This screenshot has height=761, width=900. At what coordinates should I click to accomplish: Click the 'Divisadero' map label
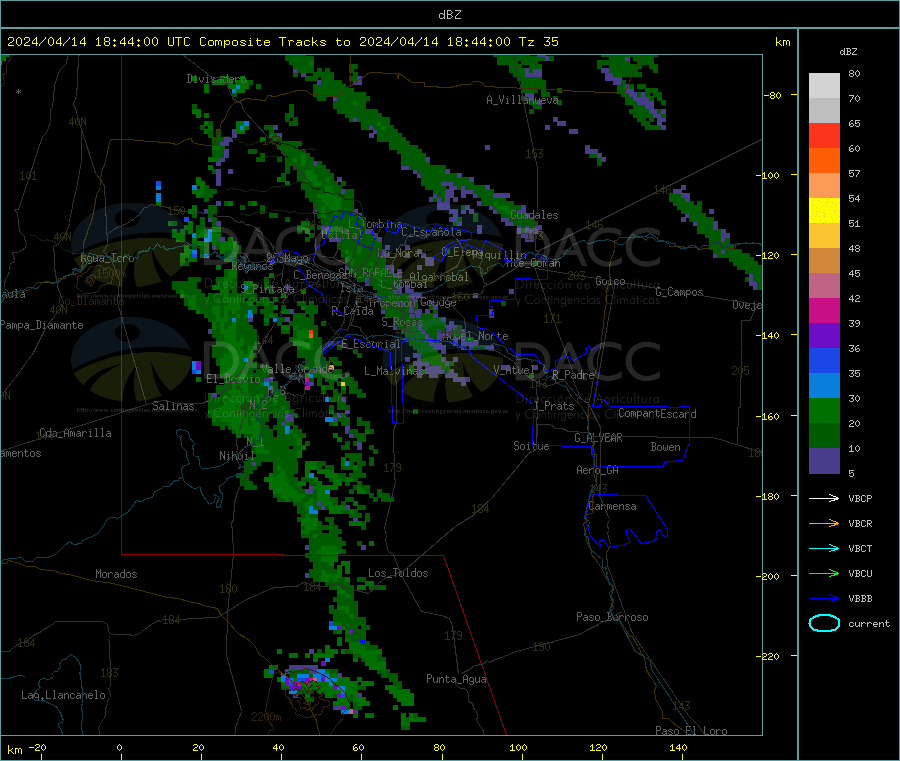tap(216, 79)
